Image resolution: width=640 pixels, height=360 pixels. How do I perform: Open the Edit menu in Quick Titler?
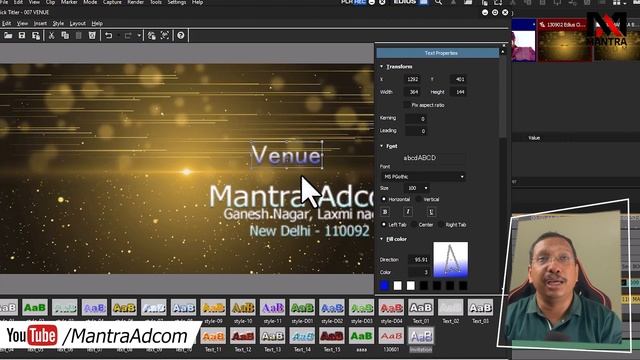tap(6, 23)
